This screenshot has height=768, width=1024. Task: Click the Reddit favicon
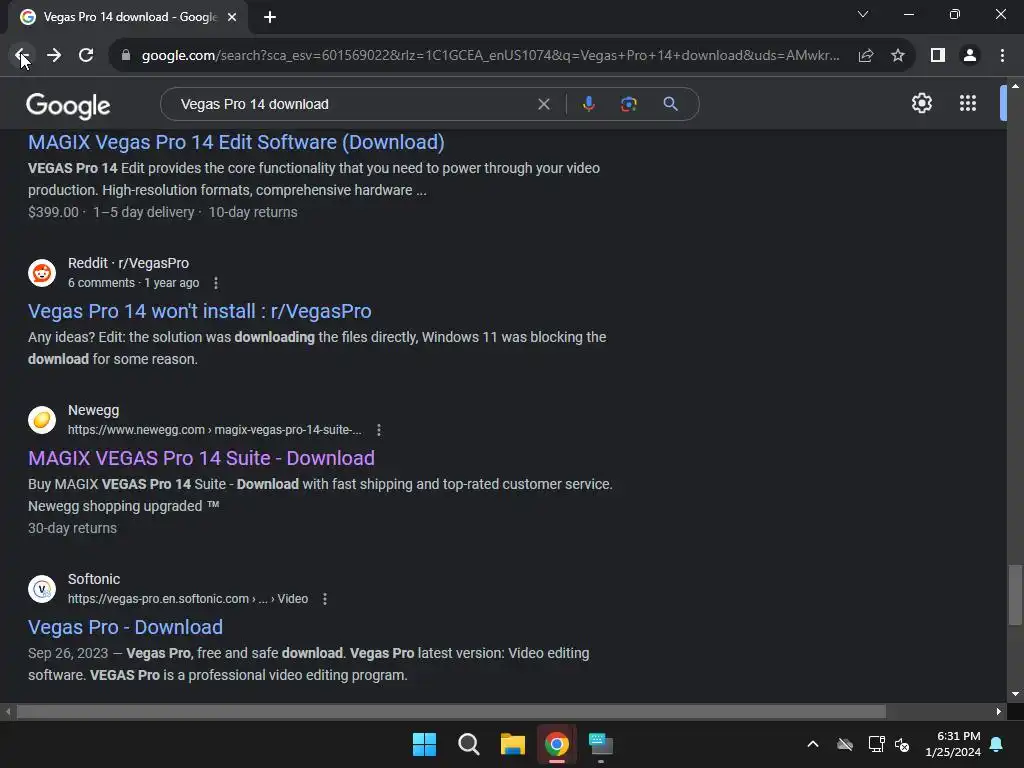(x=42, y=273)
